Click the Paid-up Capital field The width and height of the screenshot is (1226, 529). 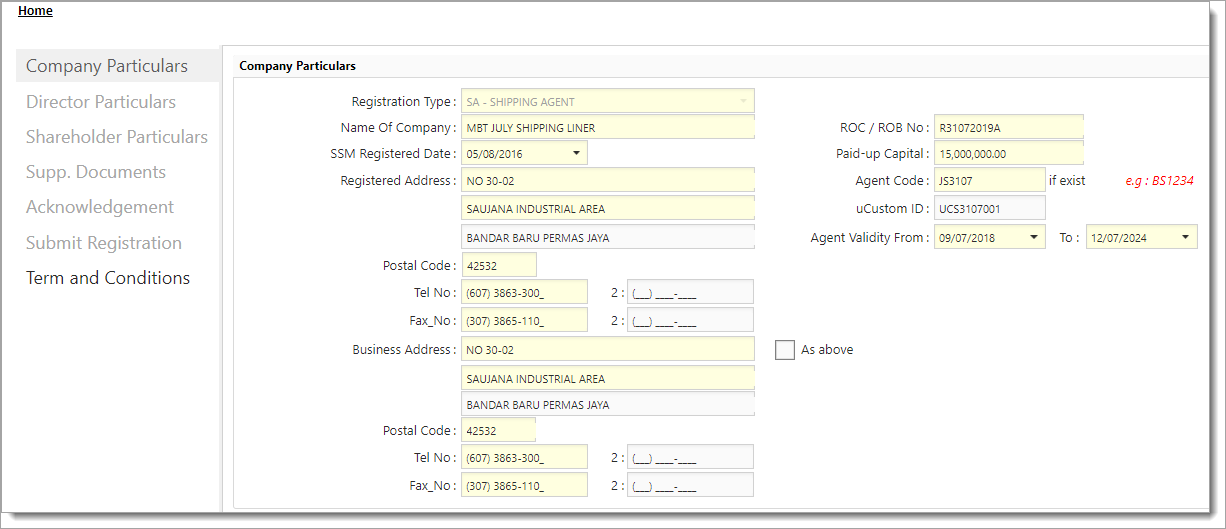tap(1008, 154)
